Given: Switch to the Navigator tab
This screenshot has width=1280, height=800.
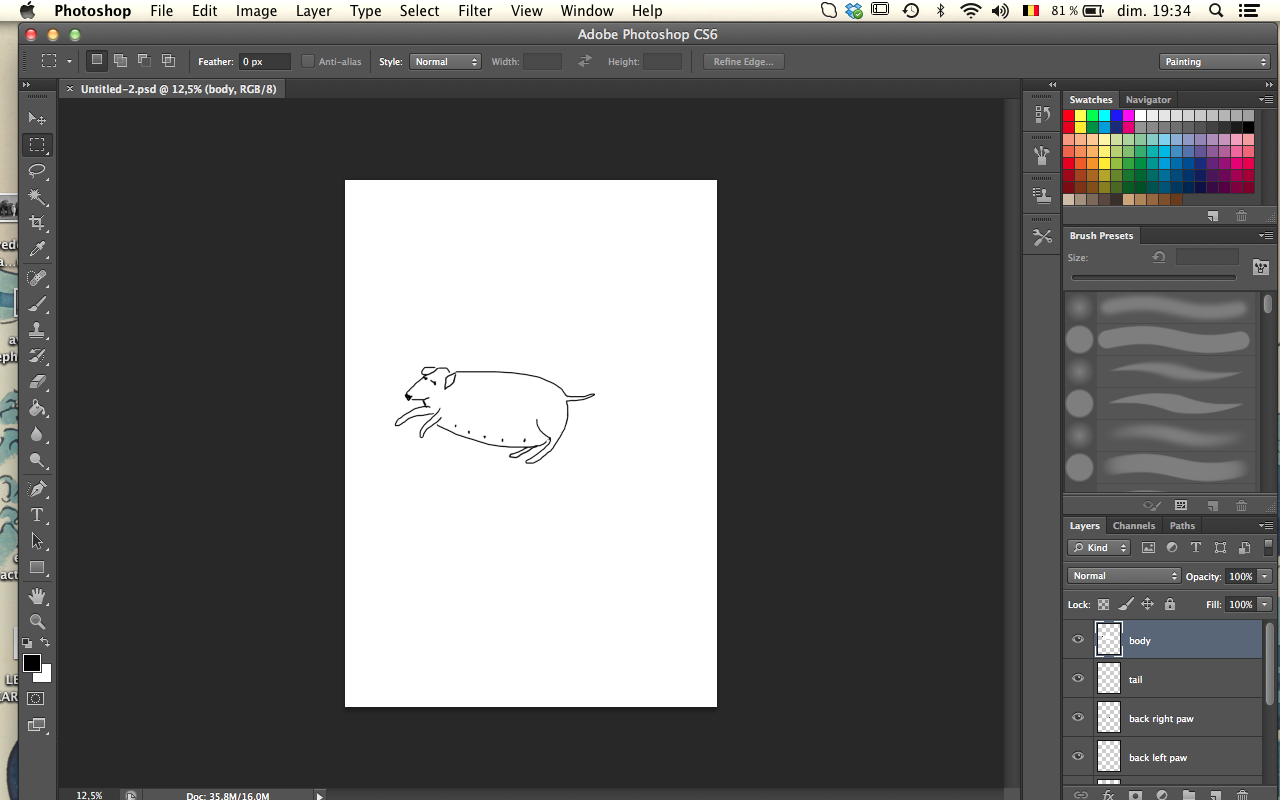Looking at the screenshot, I should pyautogui.click(x=1148, y=100).
